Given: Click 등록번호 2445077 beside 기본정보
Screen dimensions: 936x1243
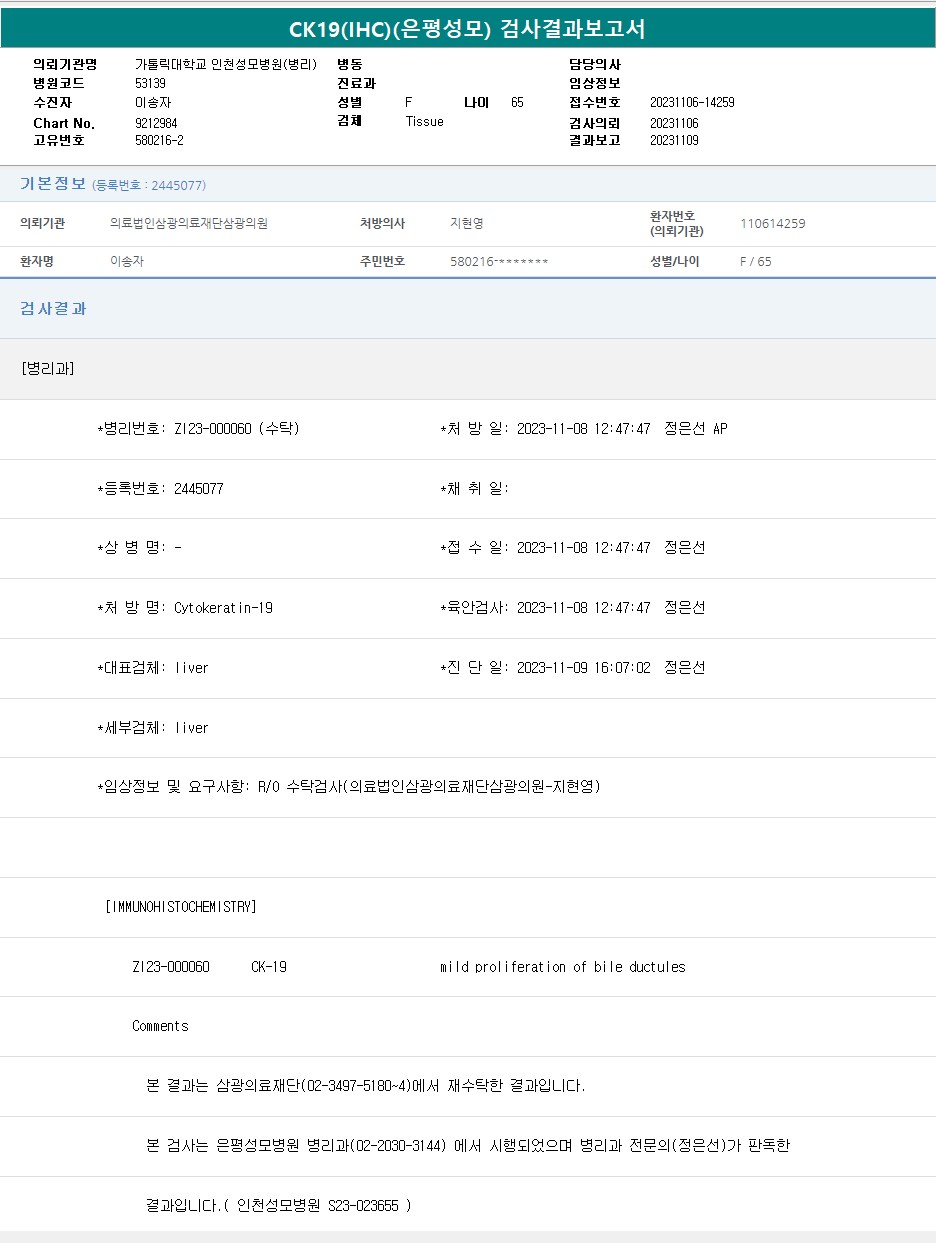Looking at the screenshot, I should pyautogui.click(x=149, y=185).
